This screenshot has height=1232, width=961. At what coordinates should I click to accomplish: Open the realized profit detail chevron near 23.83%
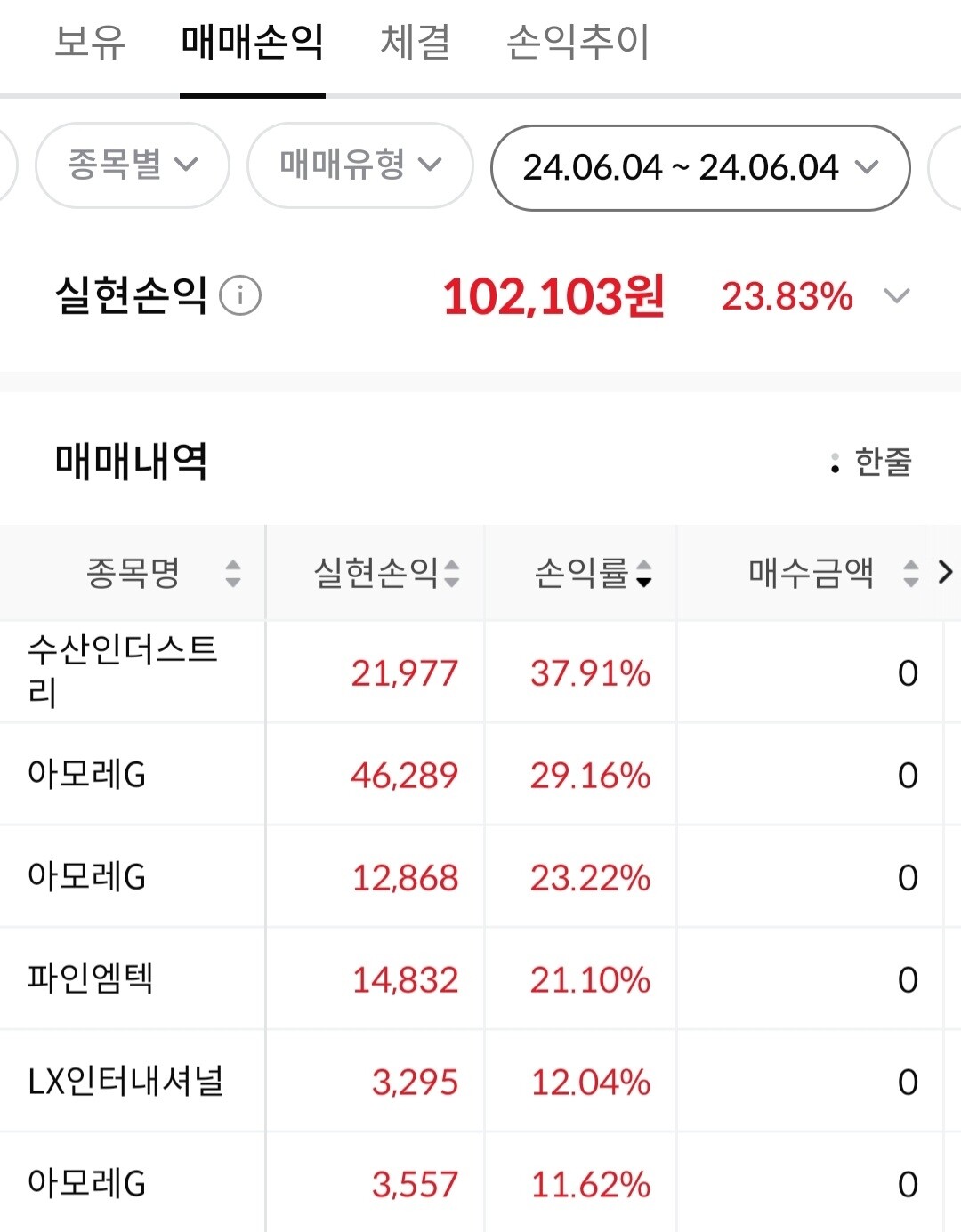tap(899, 294)
